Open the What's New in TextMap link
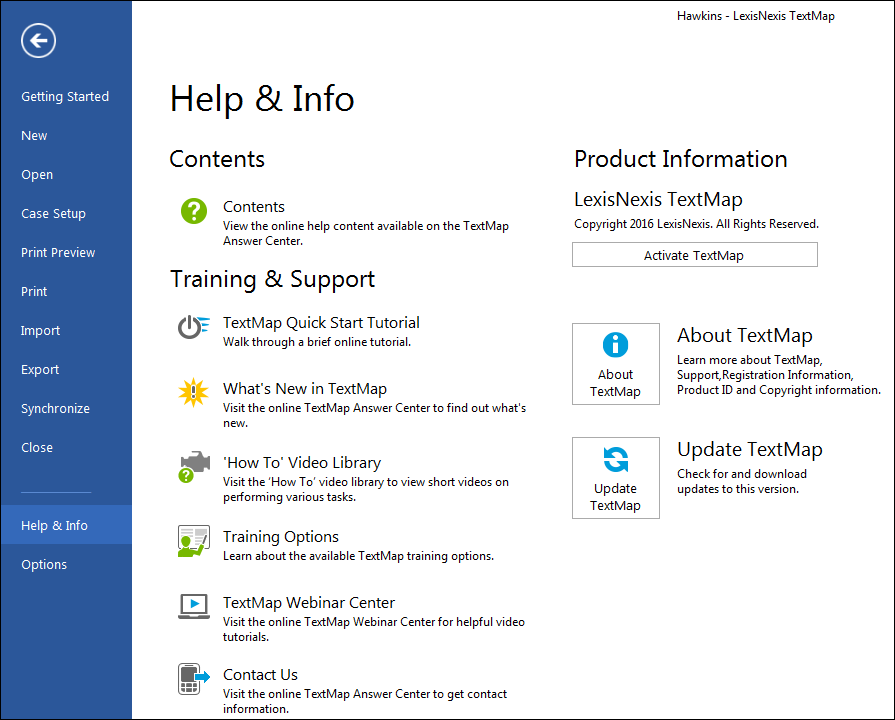 (305, 389)
